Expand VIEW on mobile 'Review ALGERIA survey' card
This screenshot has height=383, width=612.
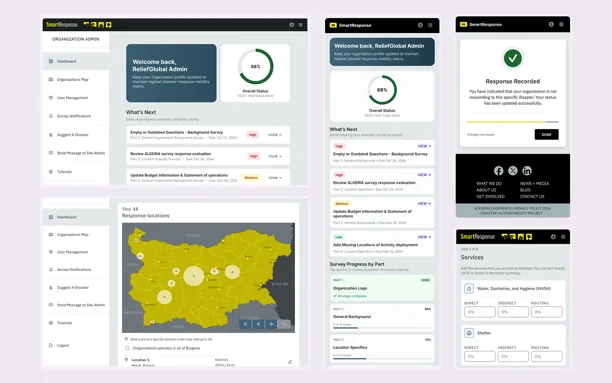tap(424, 175)
